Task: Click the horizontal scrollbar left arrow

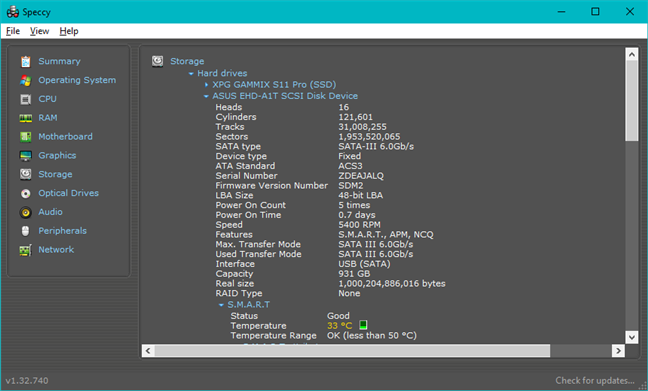Action: [148, 351]
